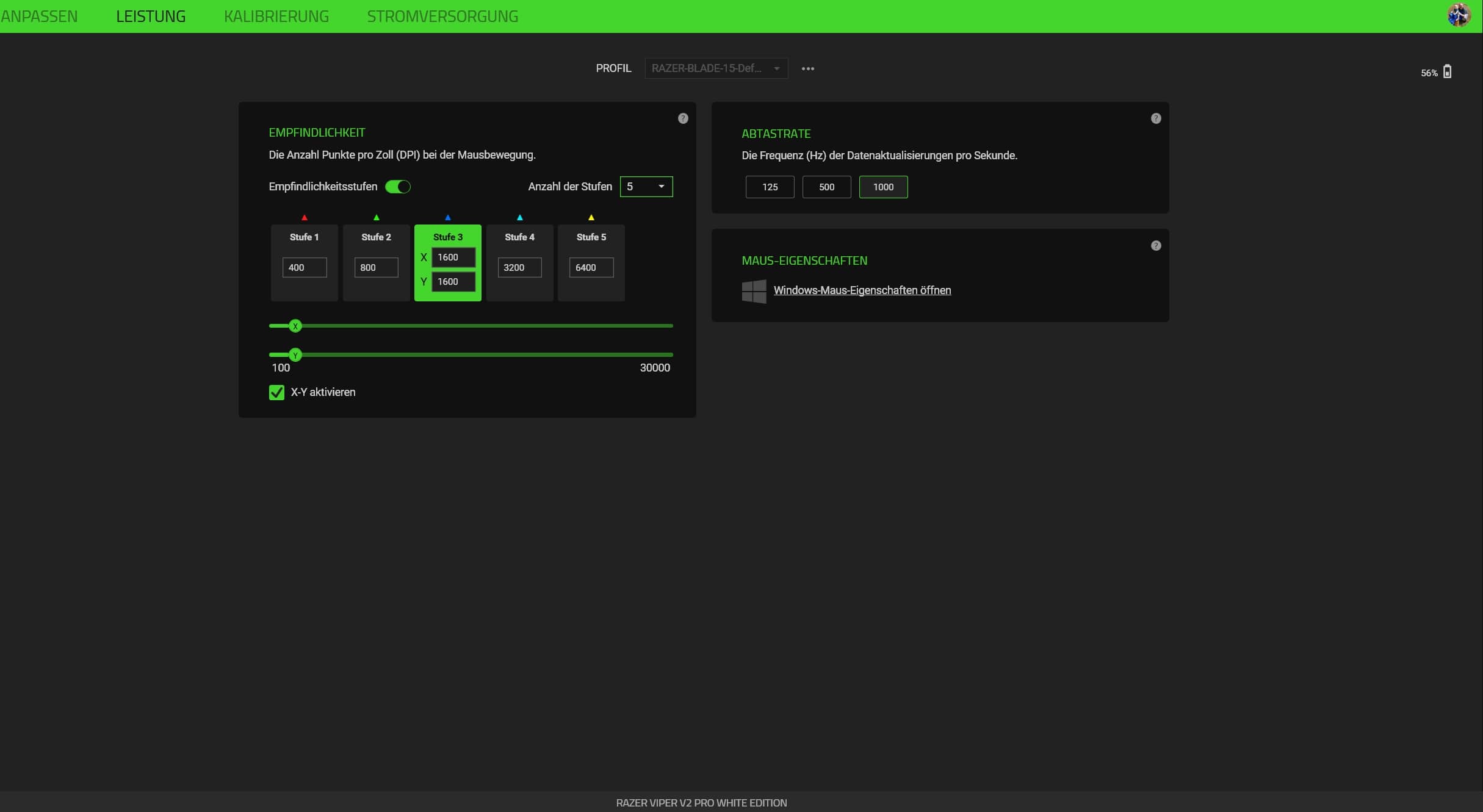
Task: Select the 125 Hz polling rate button
Action: pyautogui.click(x=770, y=187)
